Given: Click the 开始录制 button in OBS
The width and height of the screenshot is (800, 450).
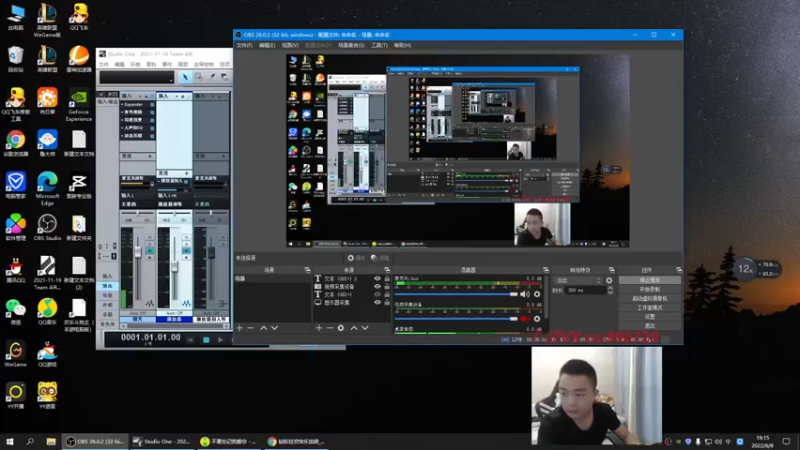Looking at the screenshot, I should [649, 289].
